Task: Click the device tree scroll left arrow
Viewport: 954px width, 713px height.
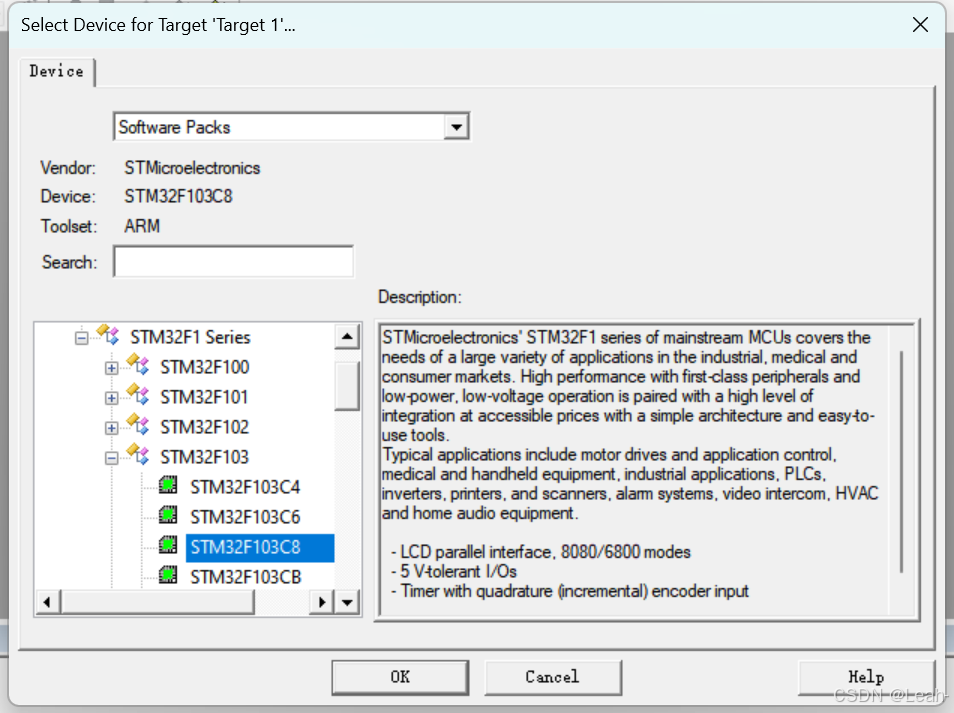Action: click(x=47, y=602)
